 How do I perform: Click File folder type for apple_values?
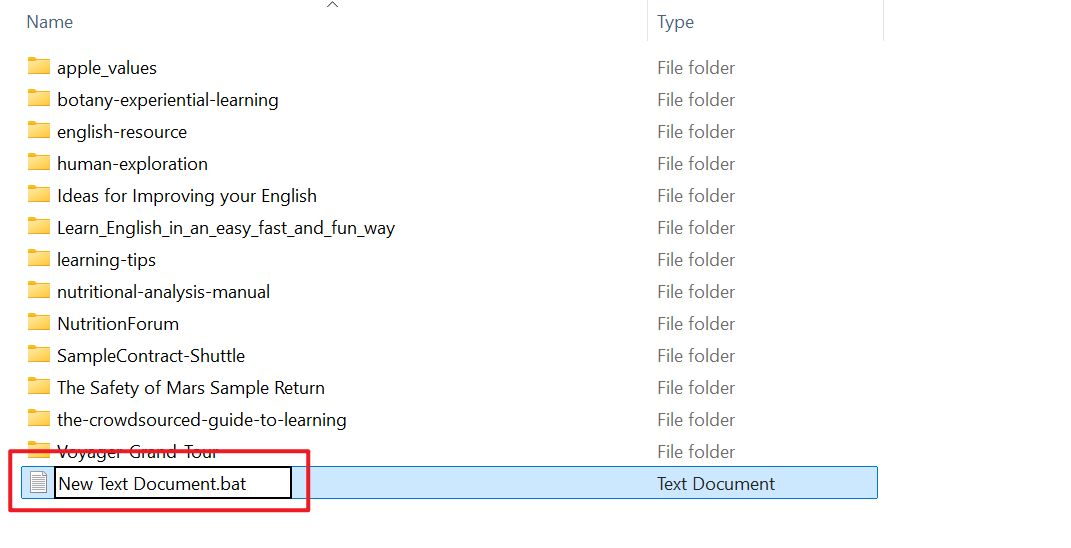click(x=696, y=68)
